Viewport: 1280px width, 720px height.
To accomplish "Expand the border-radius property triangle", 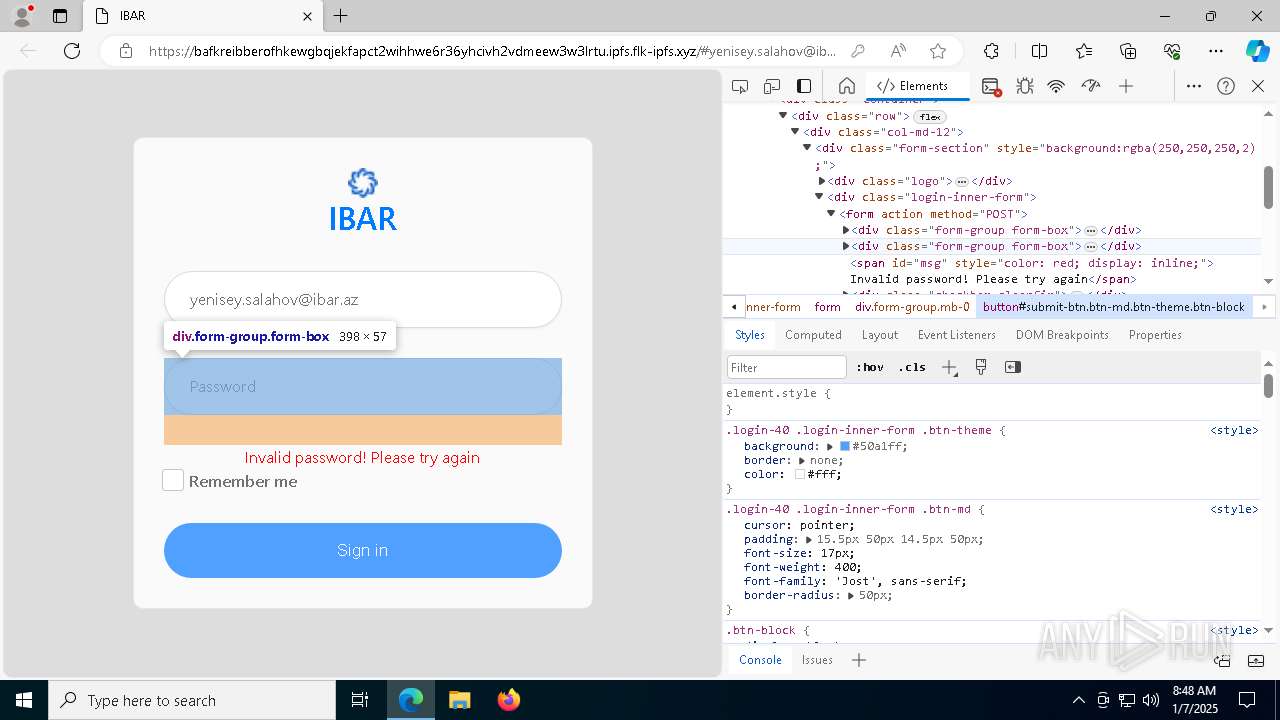I will click(850, 595).
